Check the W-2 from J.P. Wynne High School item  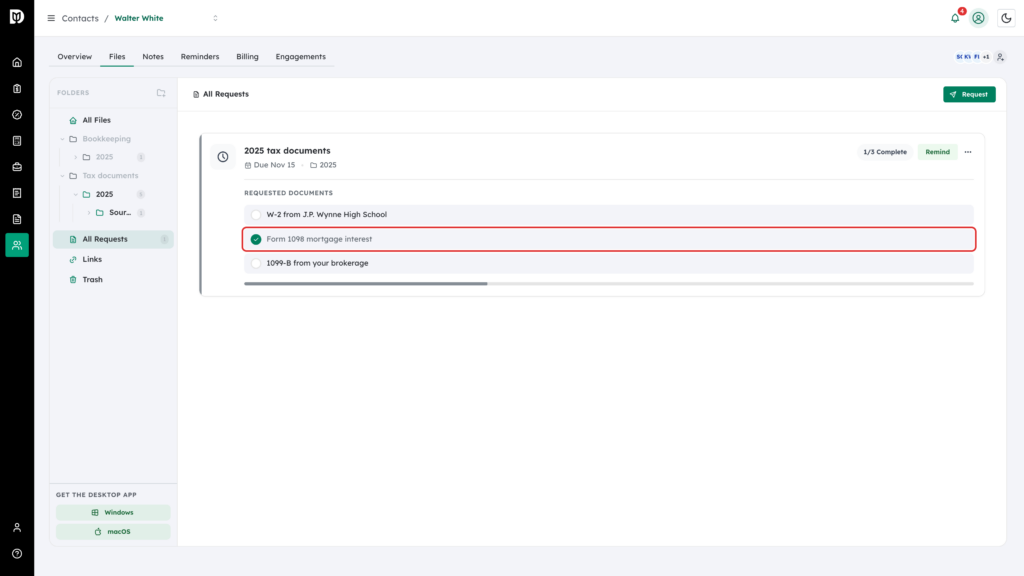[x=256, y=215]
